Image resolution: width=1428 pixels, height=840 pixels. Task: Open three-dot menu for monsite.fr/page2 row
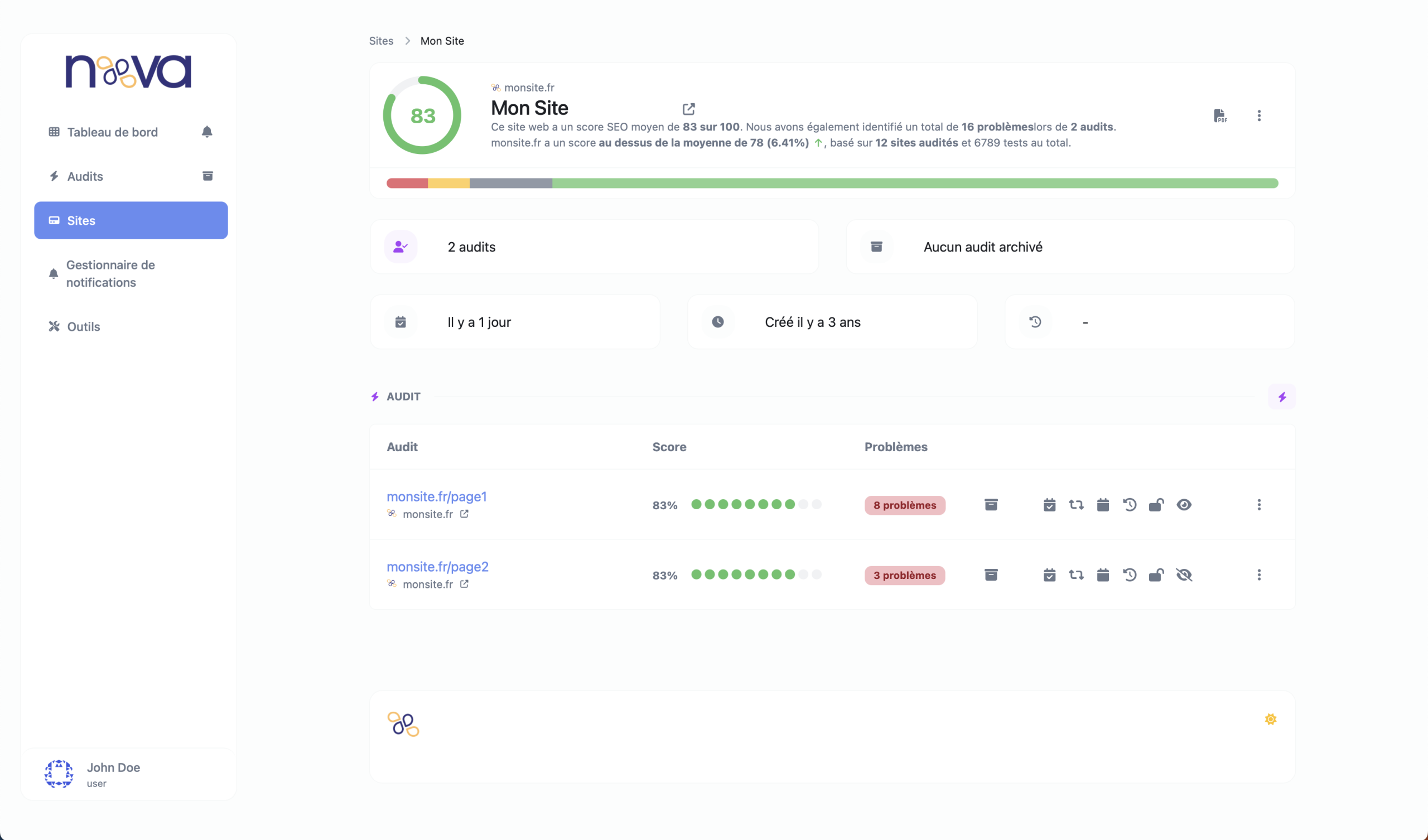click(1259, 575)
